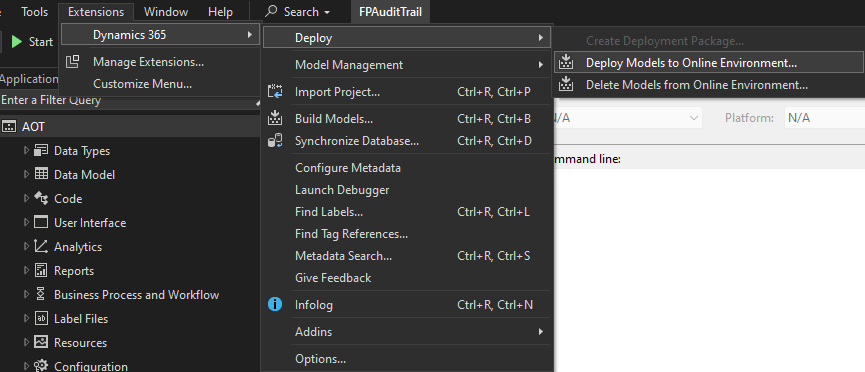The width and height of the screenshot is (865, 372).
Task: Select Infolog menu item
Action: point(407,305)
